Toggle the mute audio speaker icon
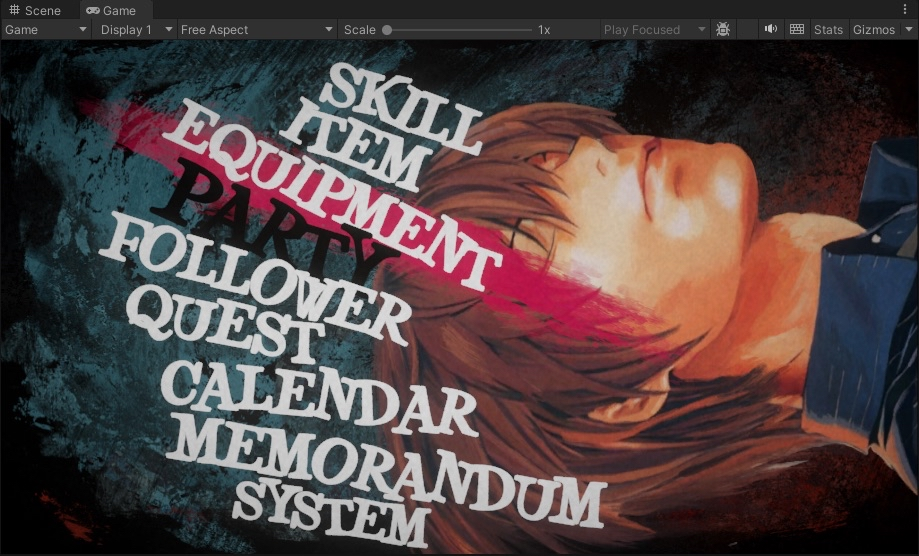Screen dimensions: 919x556 (771, 29)
